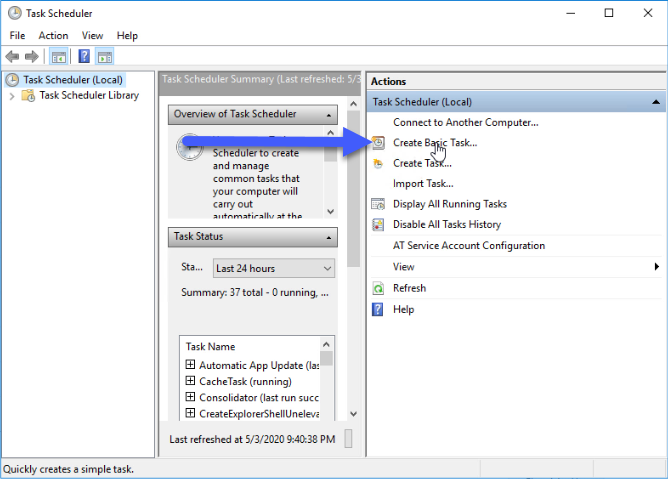
Task: Maximize the Task Scheduler window
Action: point(609,13)
